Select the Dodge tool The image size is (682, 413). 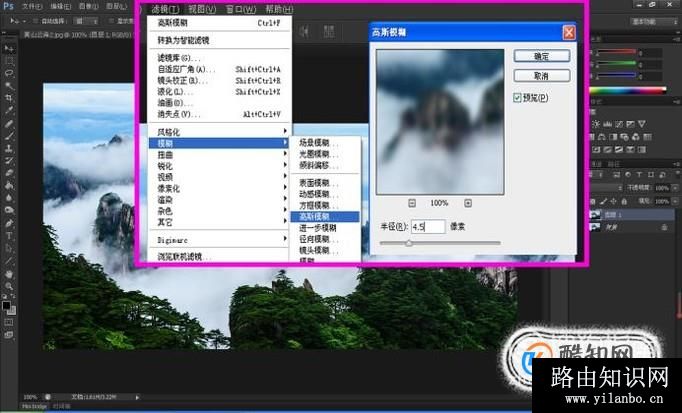(9, 210)
